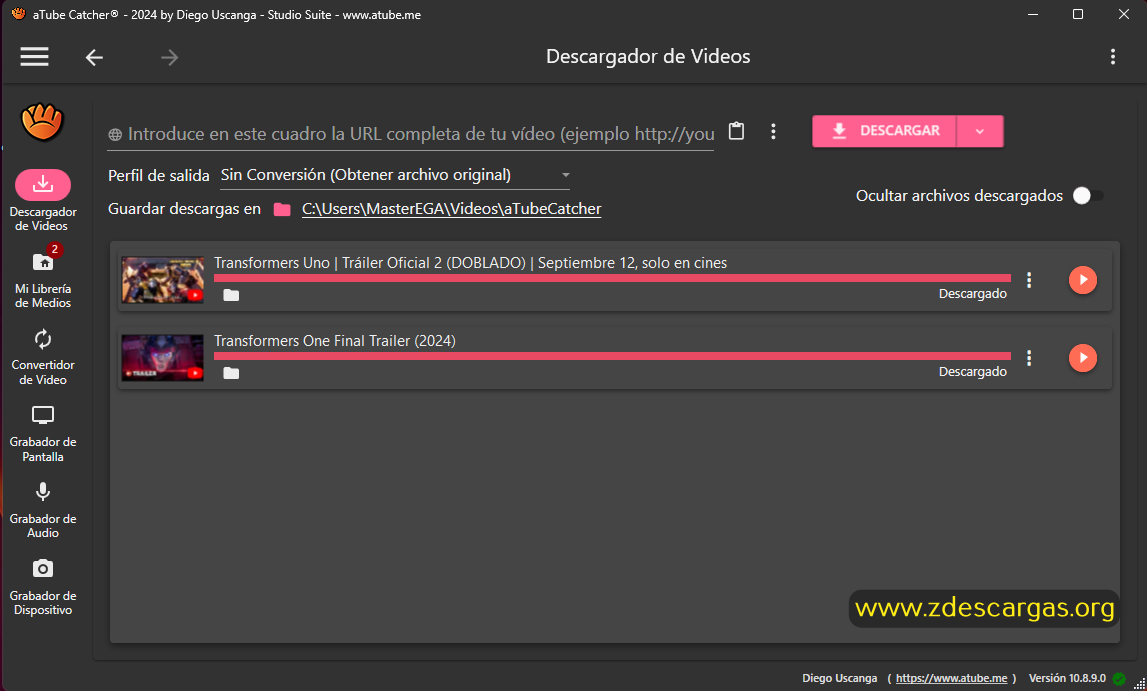This screenshot has width=1147, height=691.
Task: Click the Versión 10.8.9.0 text
Action: point(1067,679)
